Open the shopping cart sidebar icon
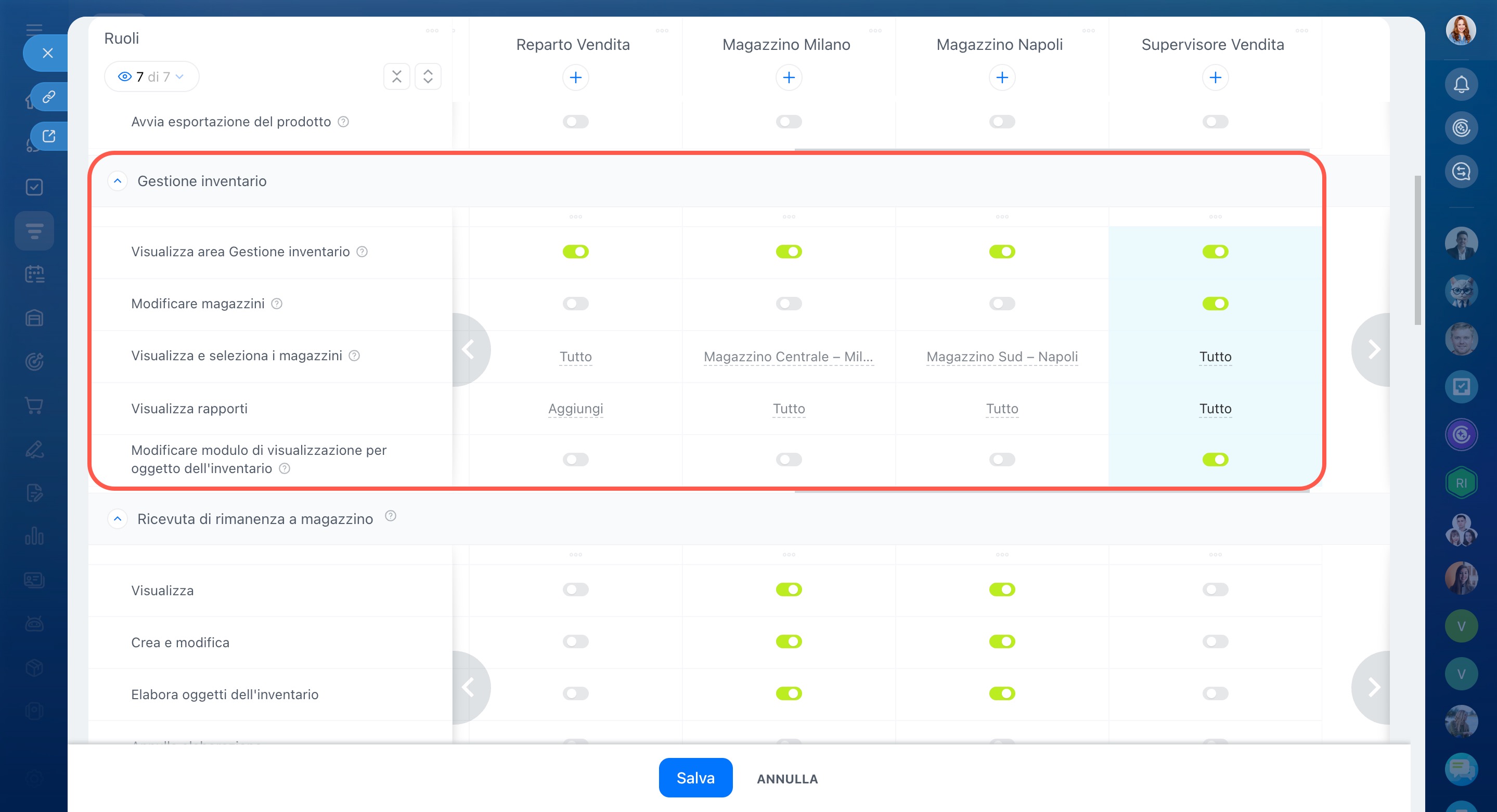 34,405
